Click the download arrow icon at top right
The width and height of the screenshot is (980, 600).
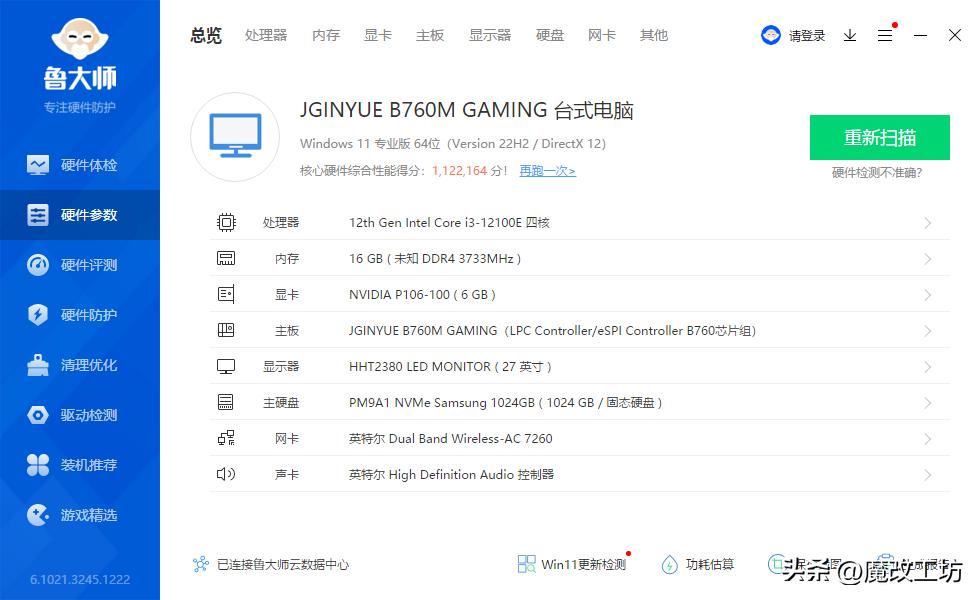tap(851, 35)
